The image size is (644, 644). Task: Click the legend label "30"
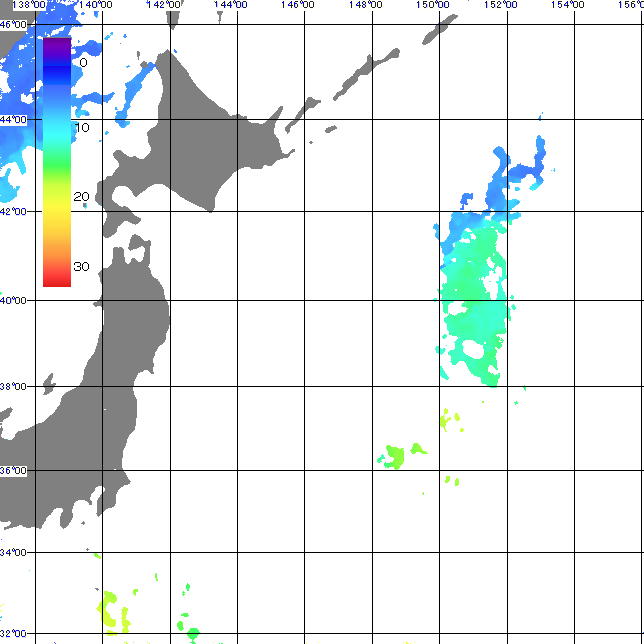point(82,266)
